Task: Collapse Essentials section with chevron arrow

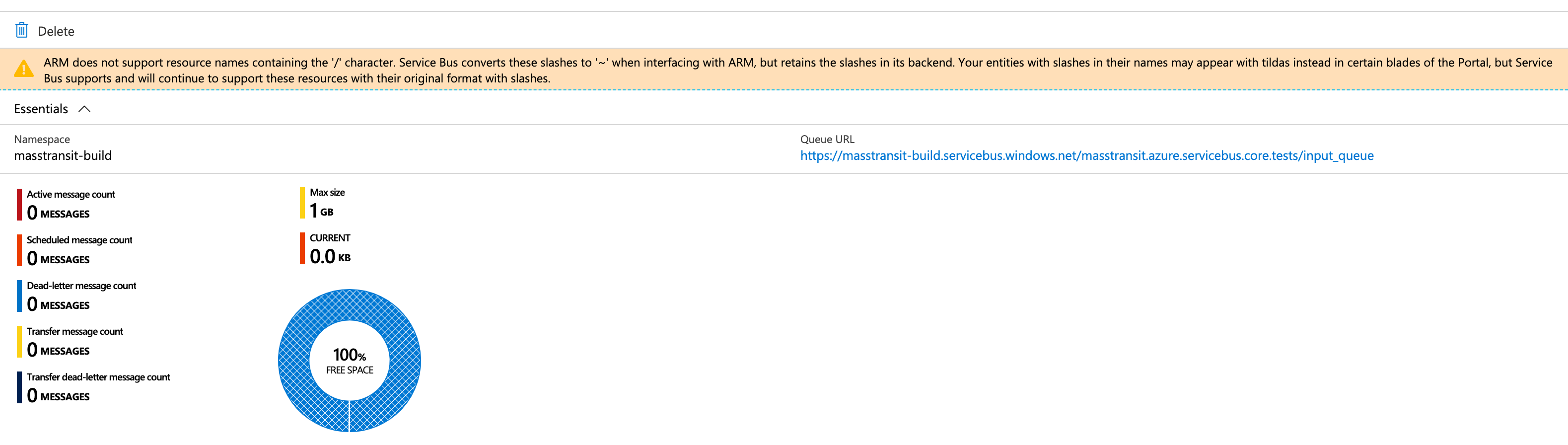Action: [x=84, y=109]
